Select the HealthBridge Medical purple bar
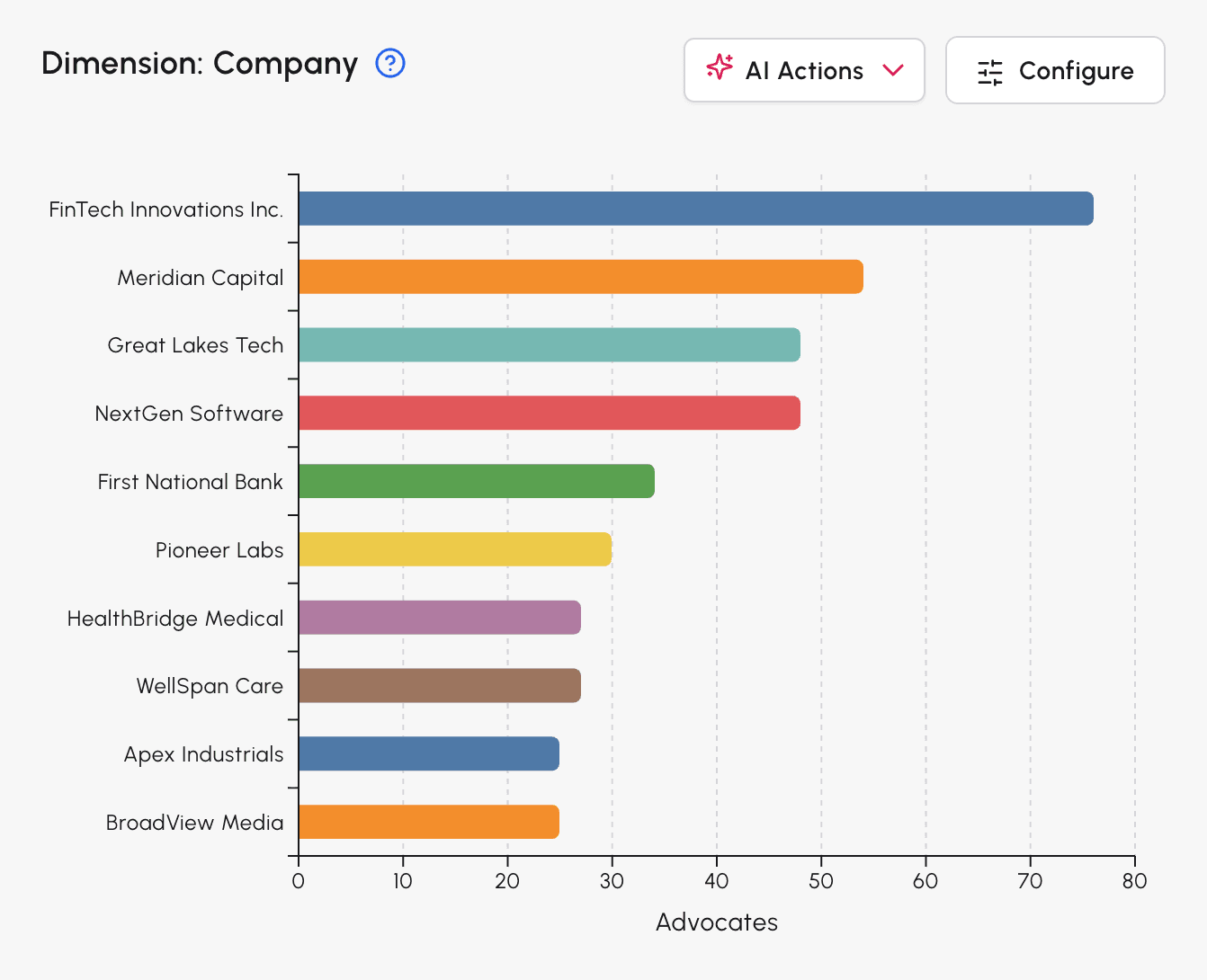The width and height of the screenshot is (1207, 980). tap(440, 618)
